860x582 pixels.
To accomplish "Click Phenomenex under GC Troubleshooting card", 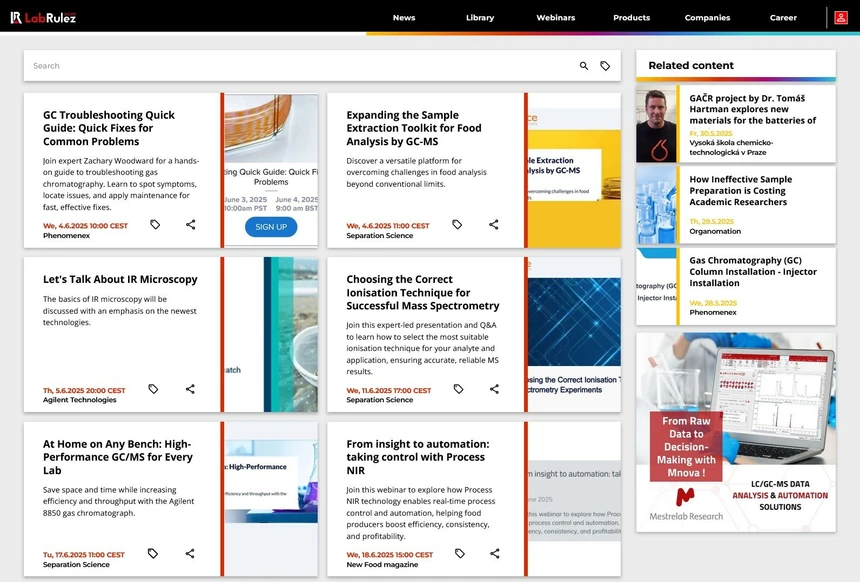I will click(66, 236).
